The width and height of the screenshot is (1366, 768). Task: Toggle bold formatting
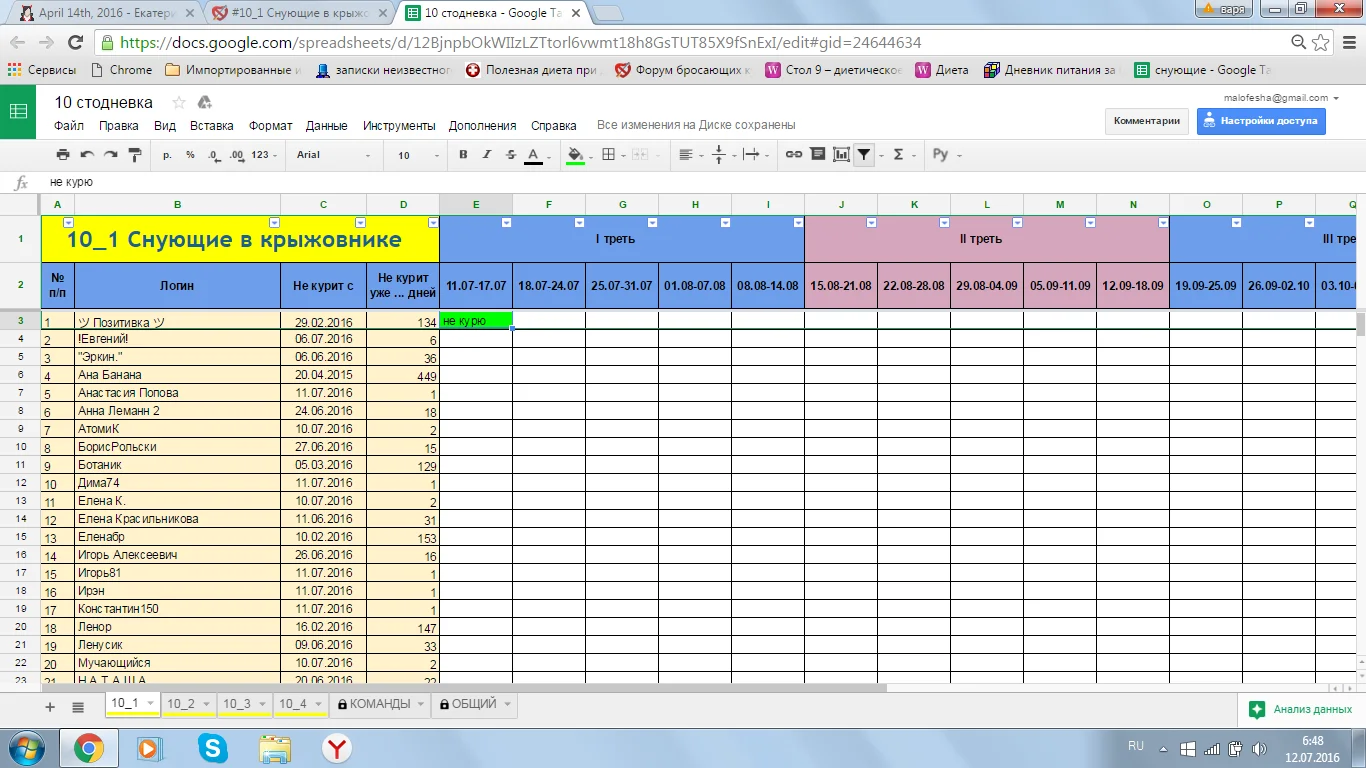point(463,155)
